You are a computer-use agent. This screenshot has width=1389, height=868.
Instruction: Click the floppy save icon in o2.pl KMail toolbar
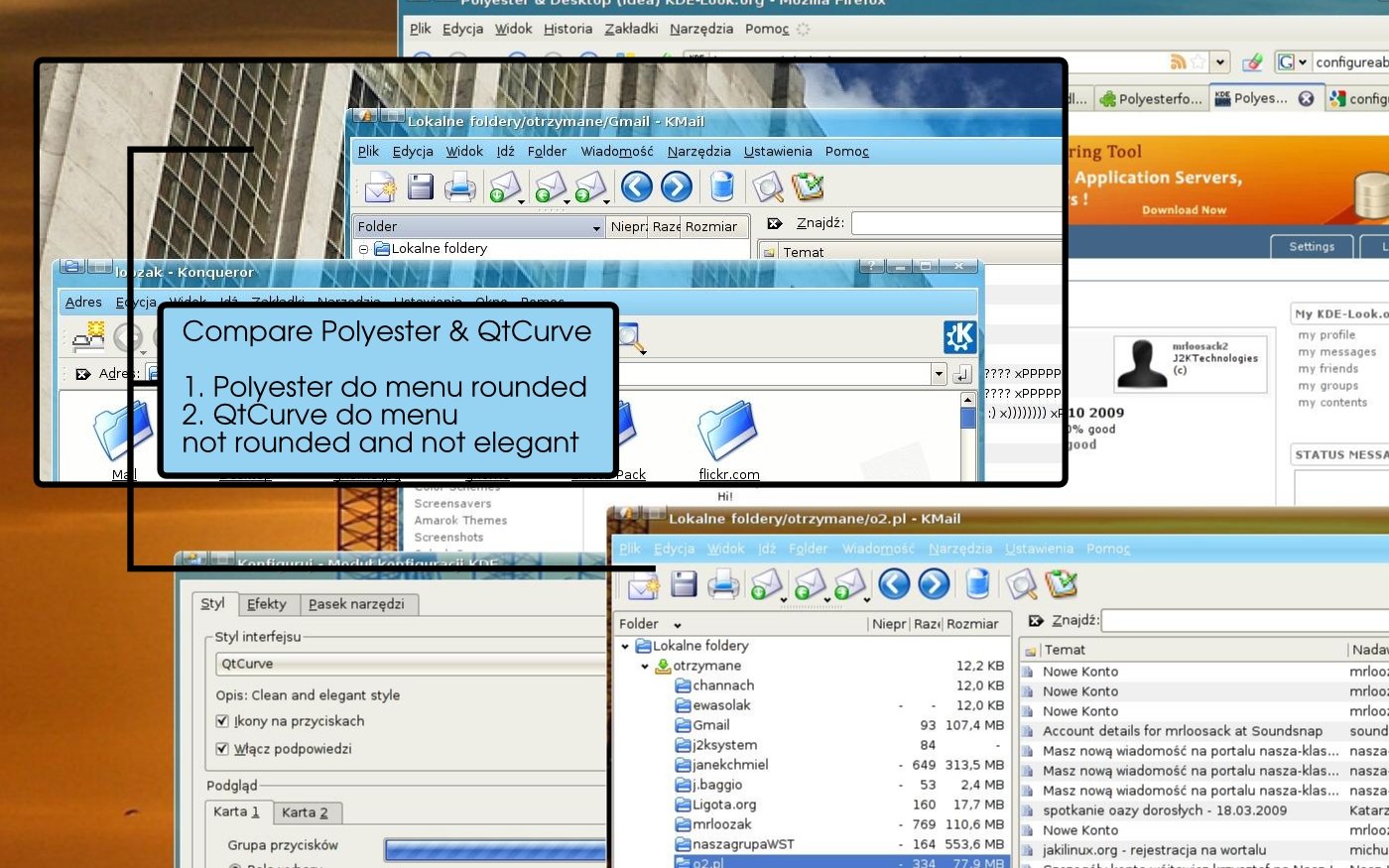(684, 584)
